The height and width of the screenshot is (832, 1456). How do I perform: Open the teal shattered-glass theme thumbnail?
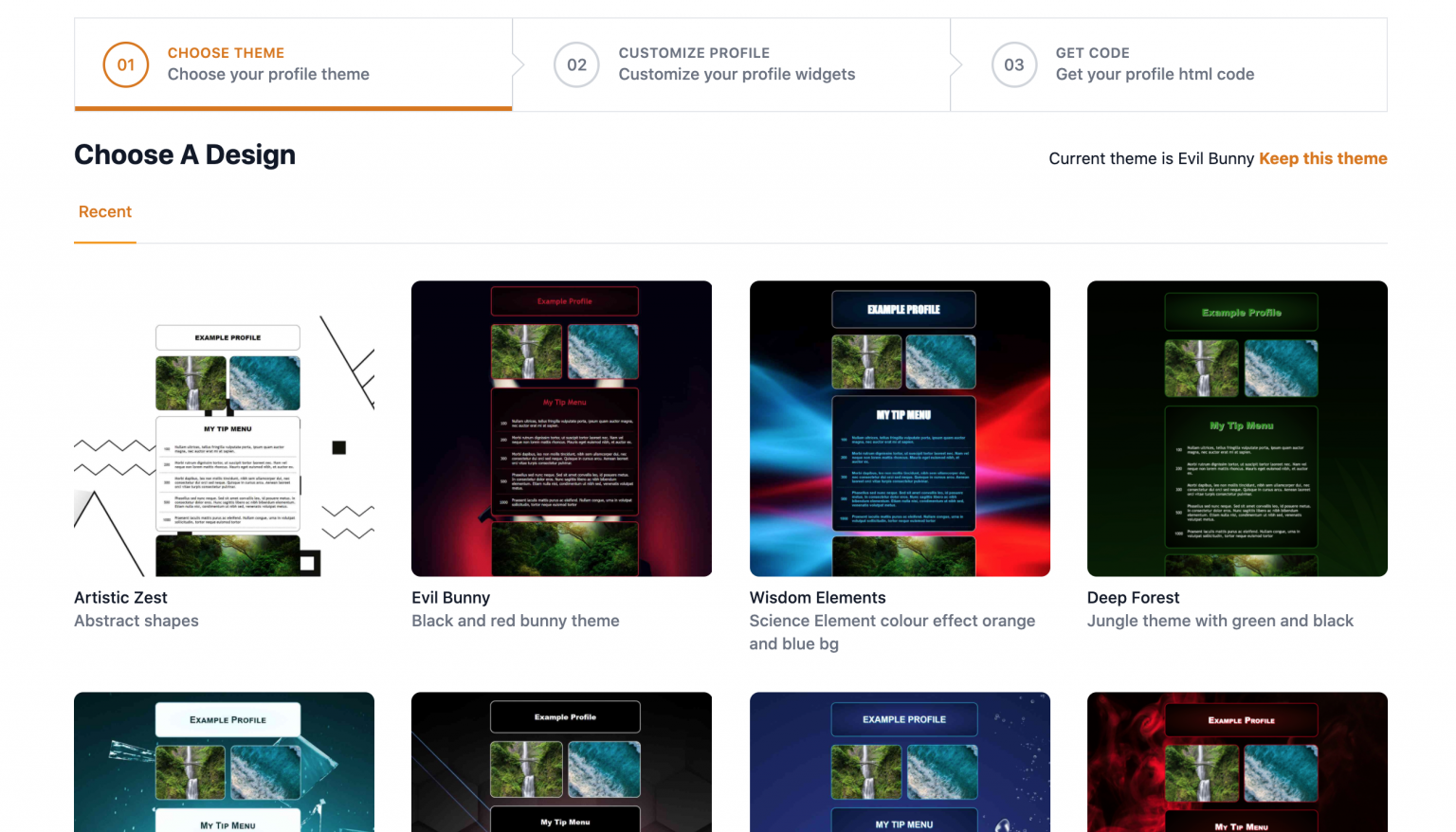(x=224, y=762)
